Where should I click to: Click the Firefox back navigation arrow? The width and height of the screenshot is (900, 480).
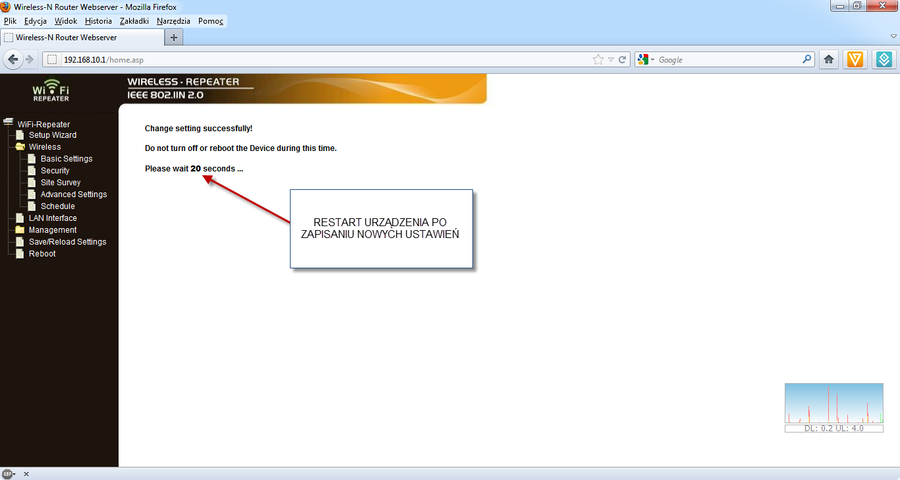pyautogui.click(x=14, y=60)
